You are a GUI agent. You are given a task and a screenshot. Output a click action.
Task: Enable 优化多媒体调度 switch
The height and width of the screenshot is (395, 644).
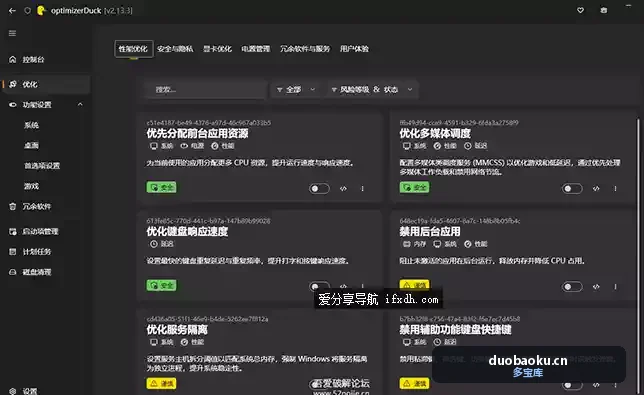(x=572, y=188)
